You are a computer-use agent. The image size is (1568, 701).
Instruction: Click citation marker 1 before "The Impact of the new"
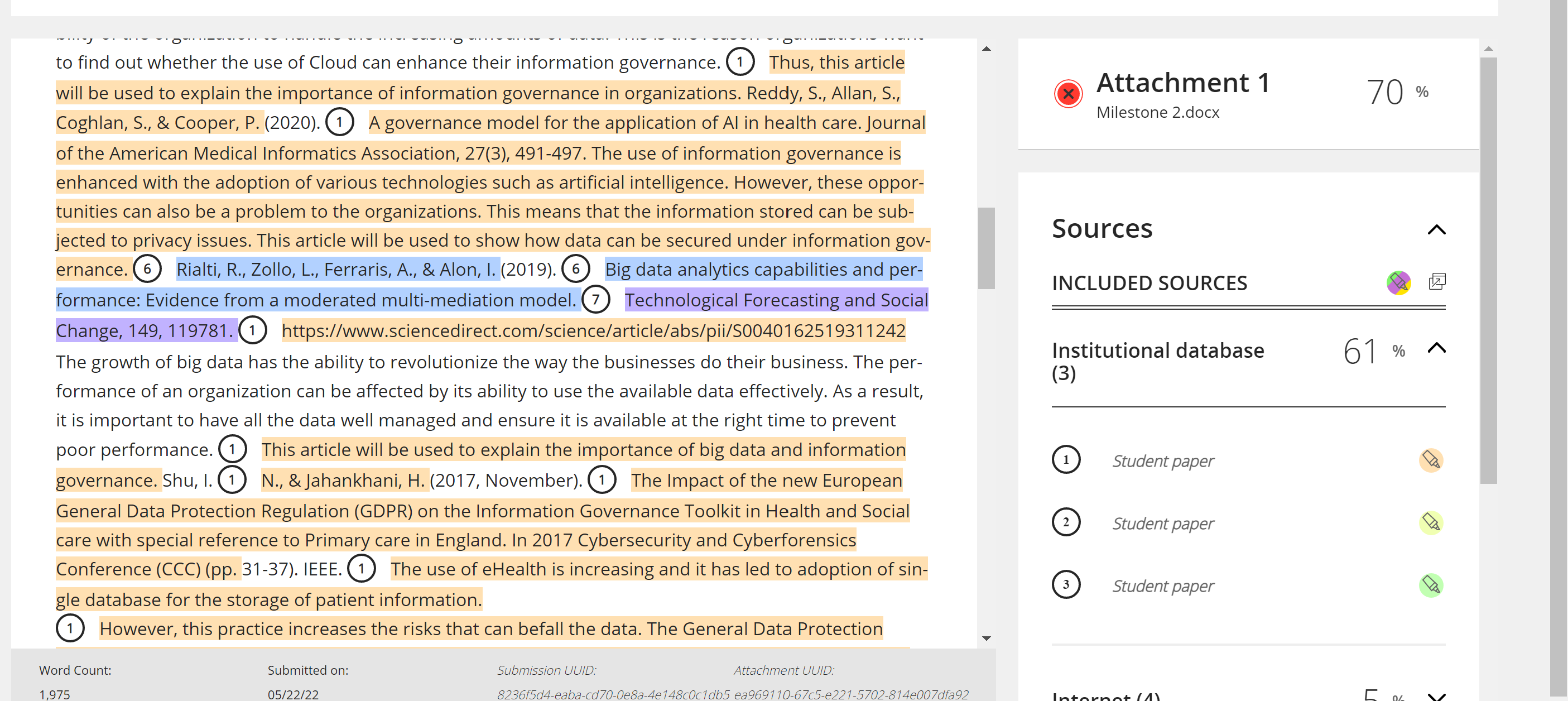(602, 480)
